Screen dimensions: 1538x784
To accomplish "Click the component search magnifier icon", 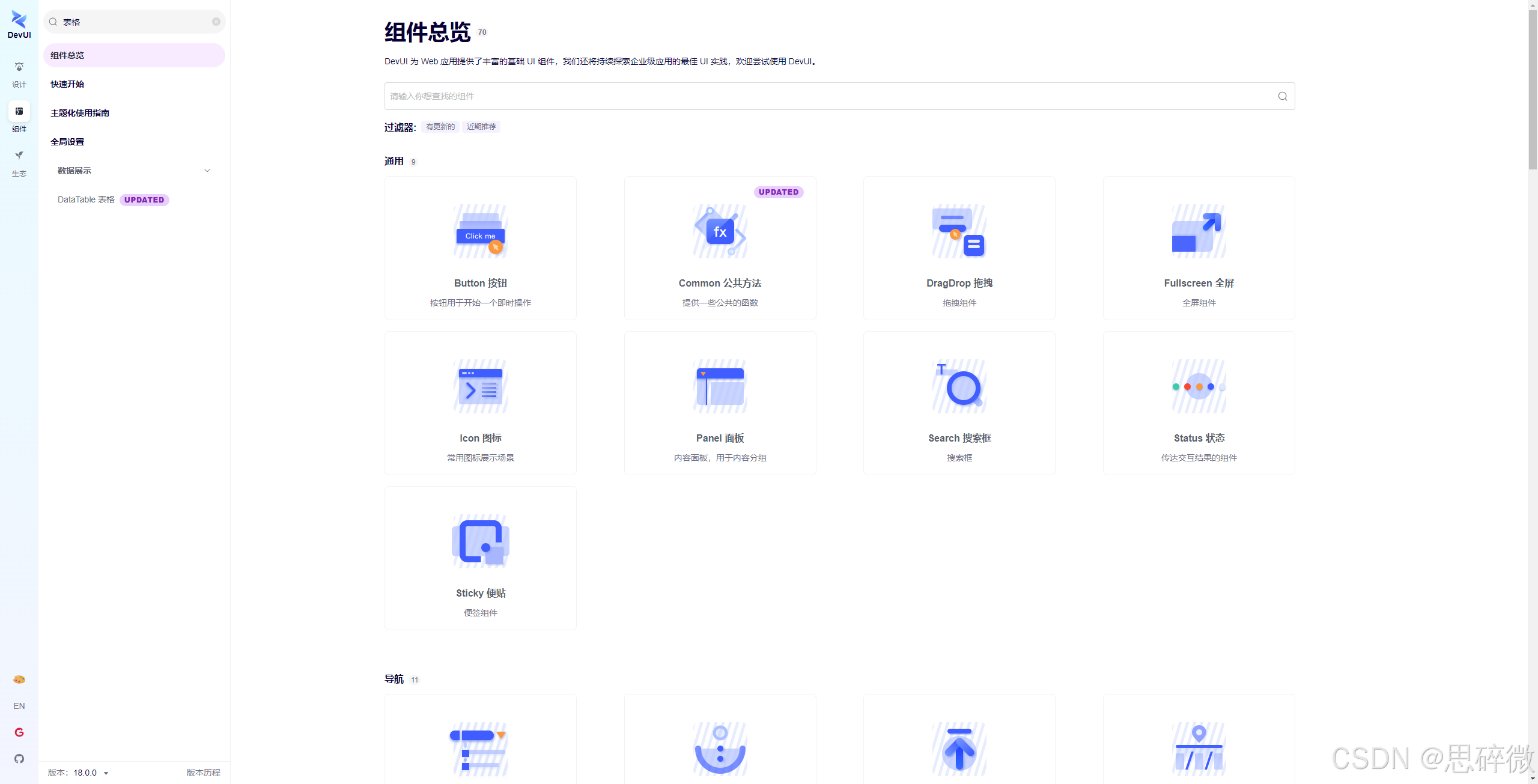I will pyautogui.click(x=1282, y=96).
